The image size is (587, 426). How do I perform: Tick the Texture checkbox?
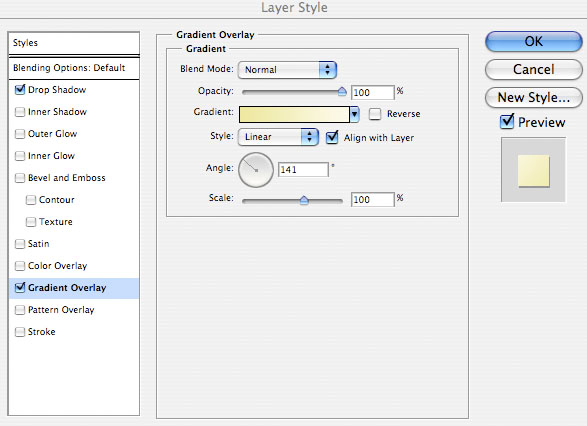(31, 222)
